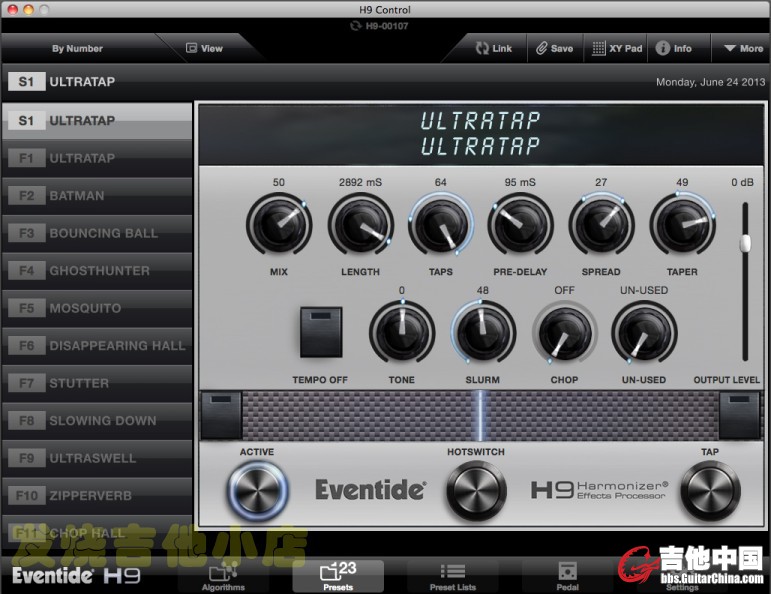Toggle the TEMPO OFF switch
The height and width of the screenshot is (594, 771).
(x=321, y=332)
